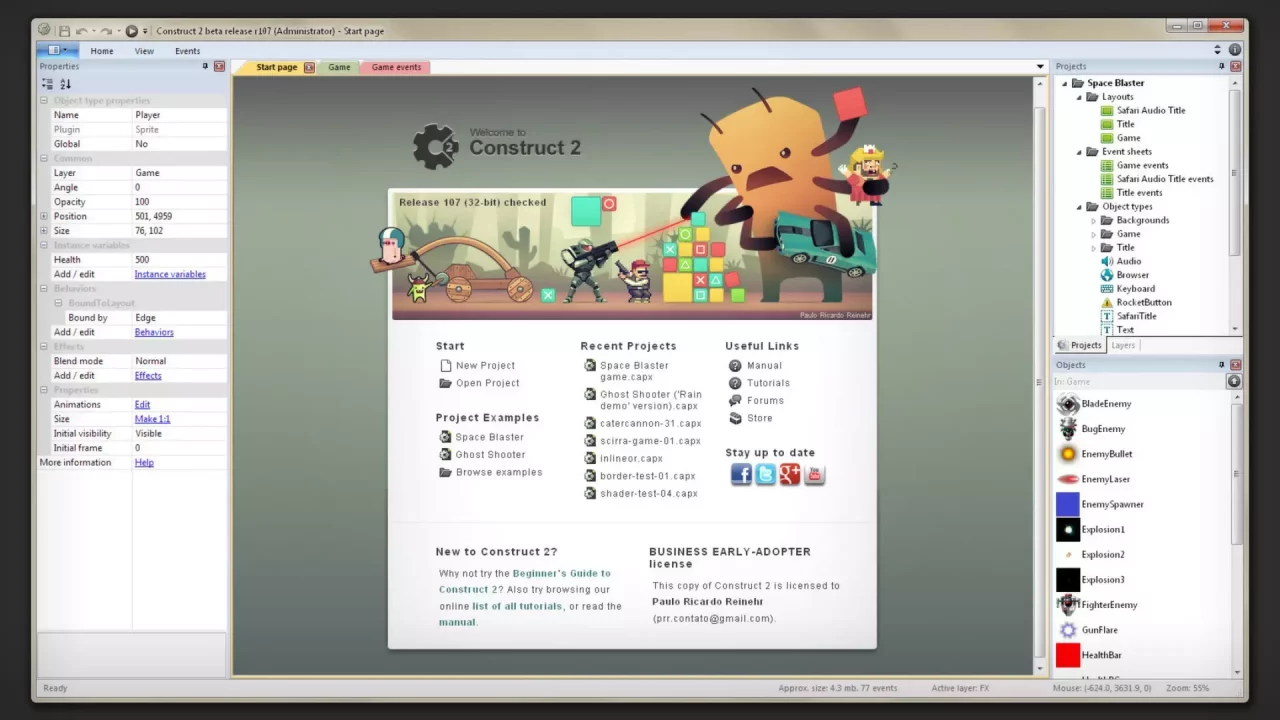Screen dimensions: 1280x720
Task: Click the alphabetical sort icon in Properties
Action: [65, 84]
